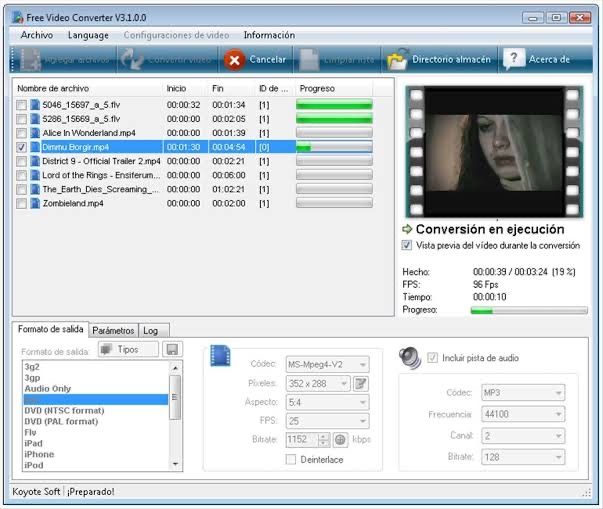Uncheck the Dimmu Borgir.mp4 checkbox
Viewport: 603px width, 509px height.
(22, 147)
